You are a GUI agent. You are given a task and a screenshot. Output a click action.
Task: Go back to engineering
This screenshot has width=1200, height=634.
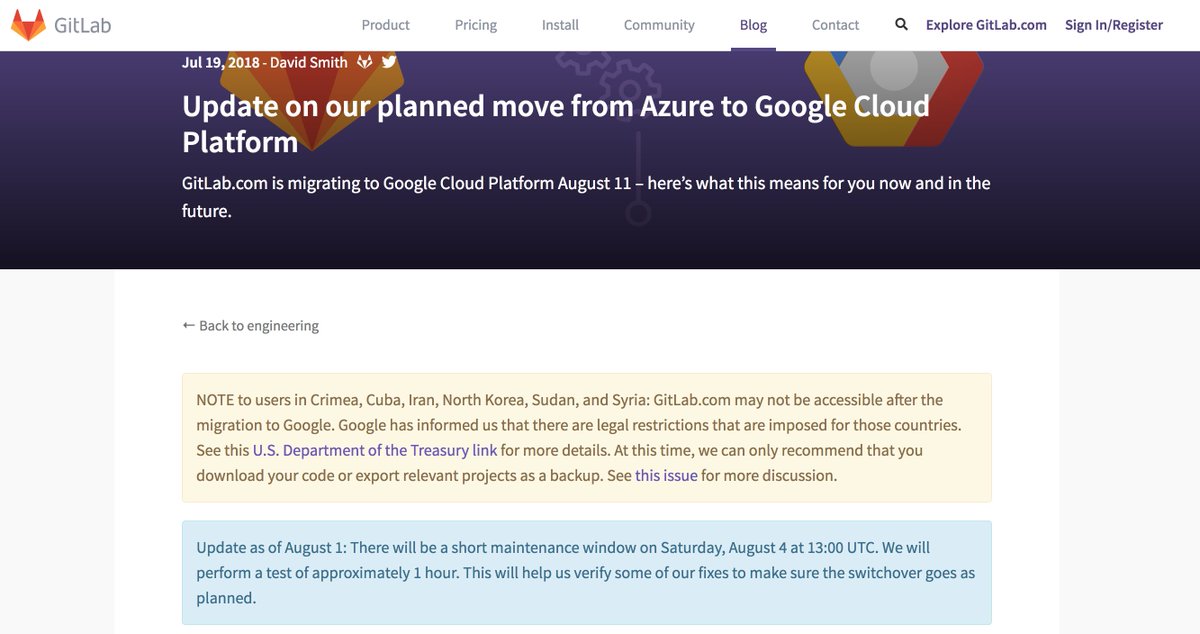pyautogui.click(x=251, y=325)
